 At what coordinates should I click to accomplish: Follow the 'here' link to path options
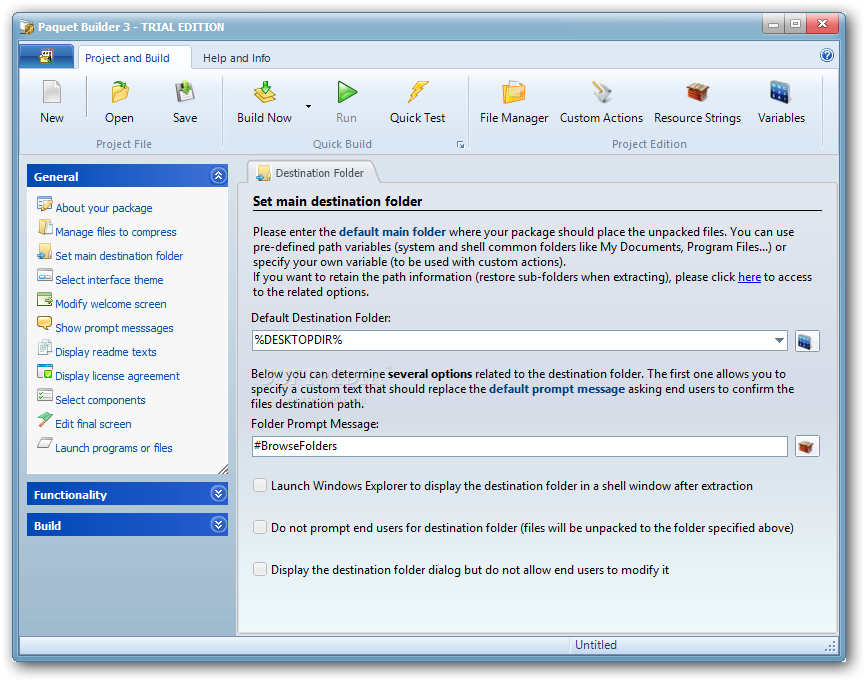pos(749,277)
